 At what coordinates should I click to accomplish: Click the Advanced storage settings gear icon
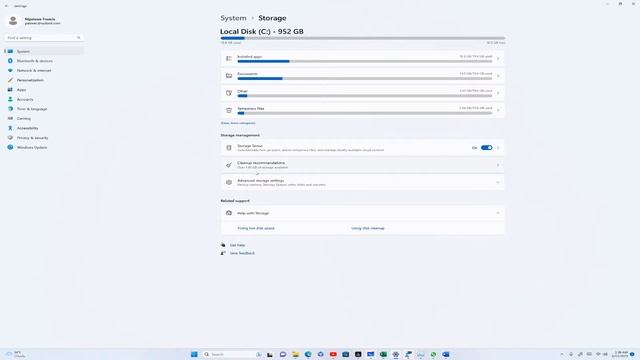229,182
